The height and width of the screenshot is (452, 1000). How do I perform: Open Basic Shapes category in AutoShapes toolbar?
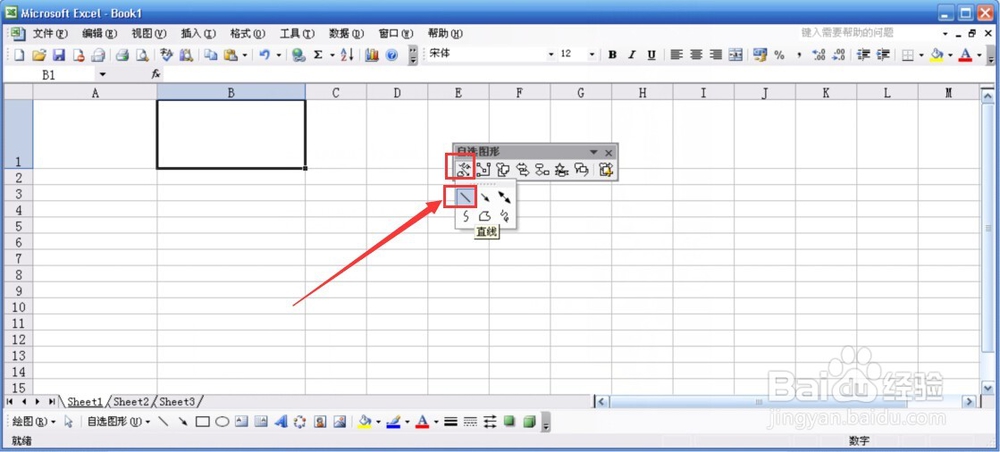503,170
